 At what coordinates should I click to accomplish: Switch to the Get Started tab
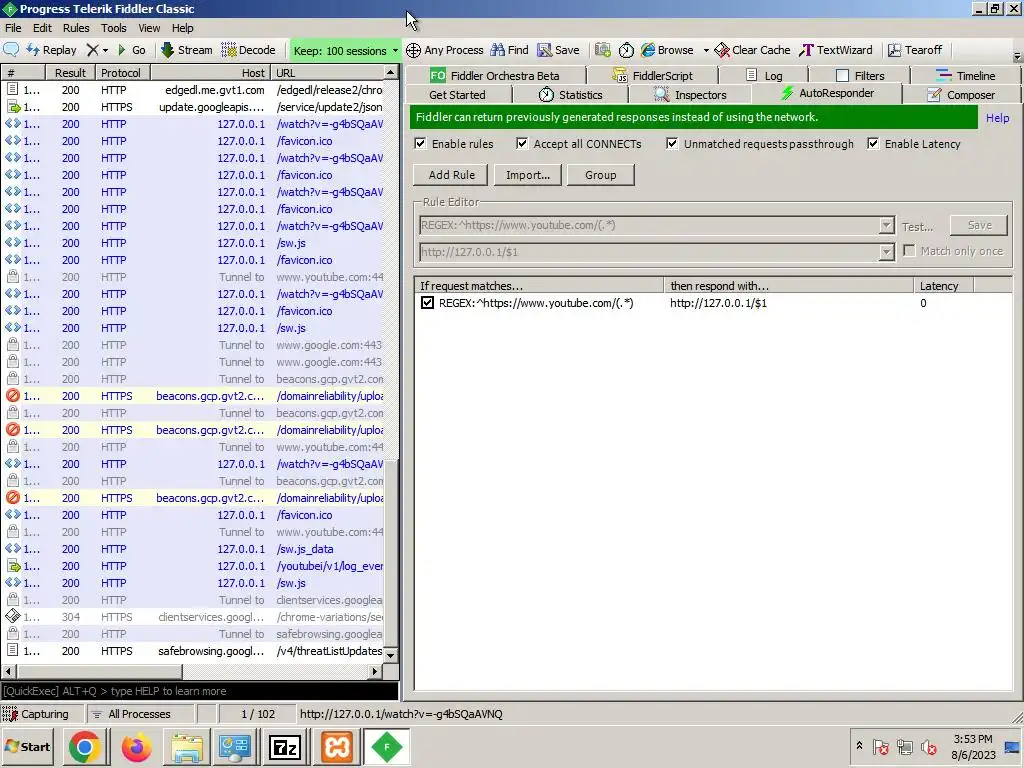[457, 95]
